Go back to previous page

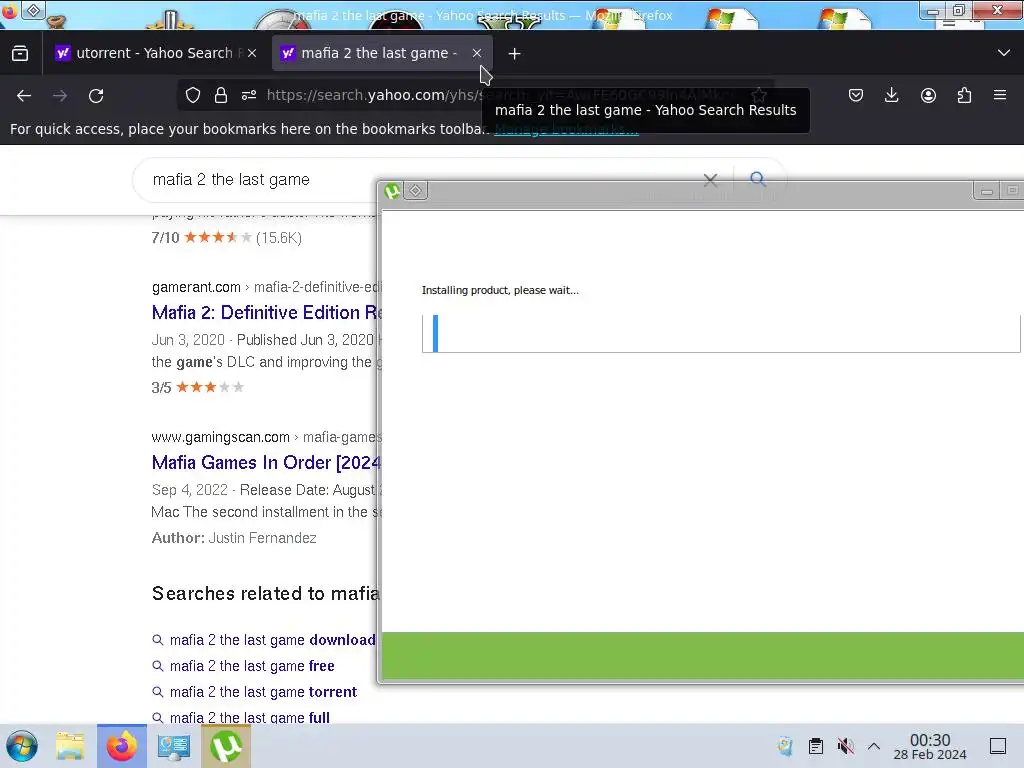coord(24,96)
